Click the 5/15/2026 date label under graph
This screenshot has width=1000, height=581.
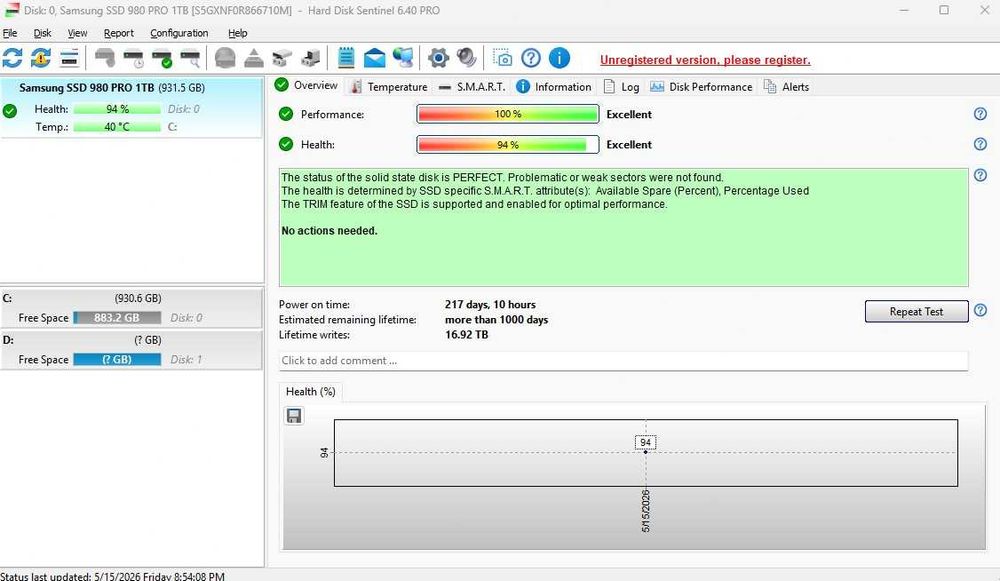(645, 511)
